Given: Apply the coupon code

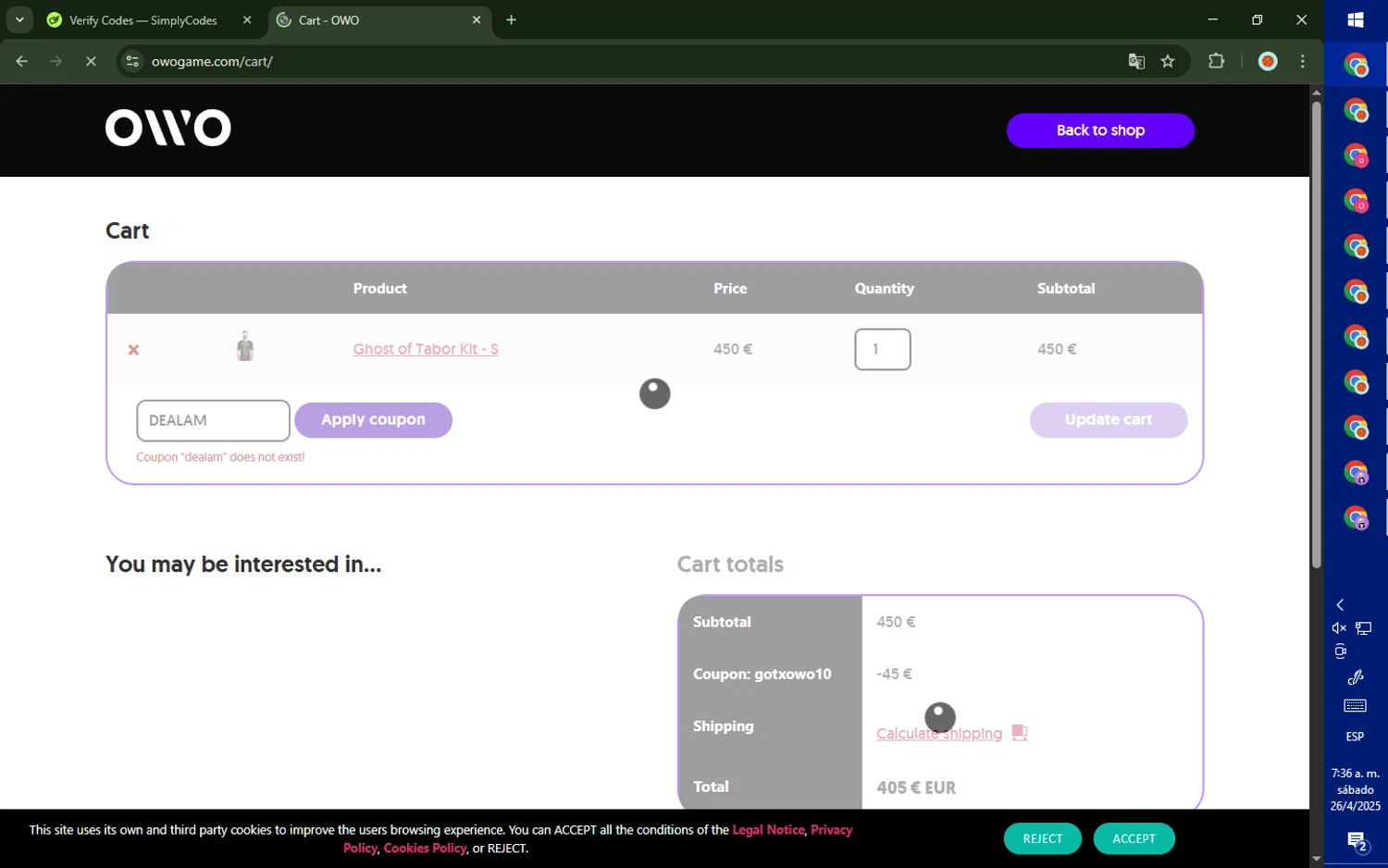Looking at the screenshot, I should pyautogui.click(x=373, y=420).
